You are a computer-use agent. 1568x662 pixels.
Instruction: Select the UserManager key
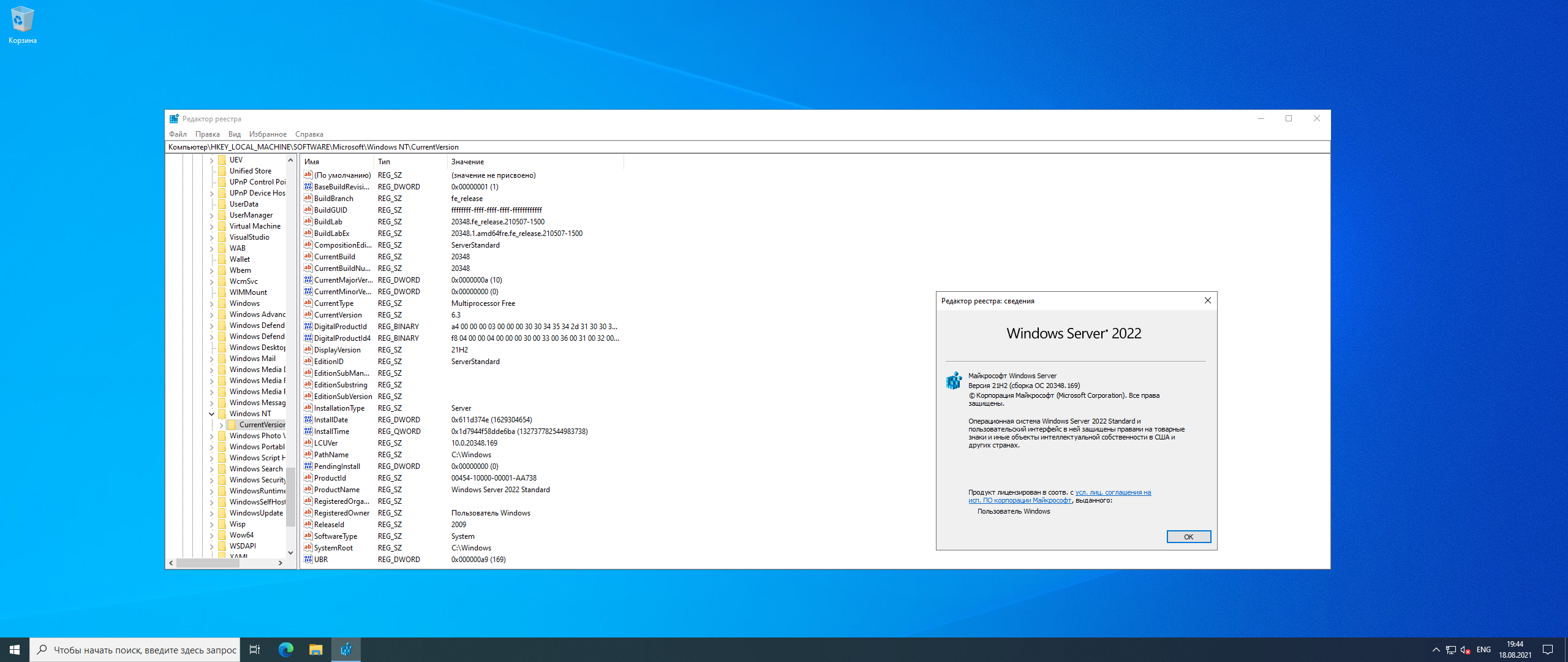[251, 215]
